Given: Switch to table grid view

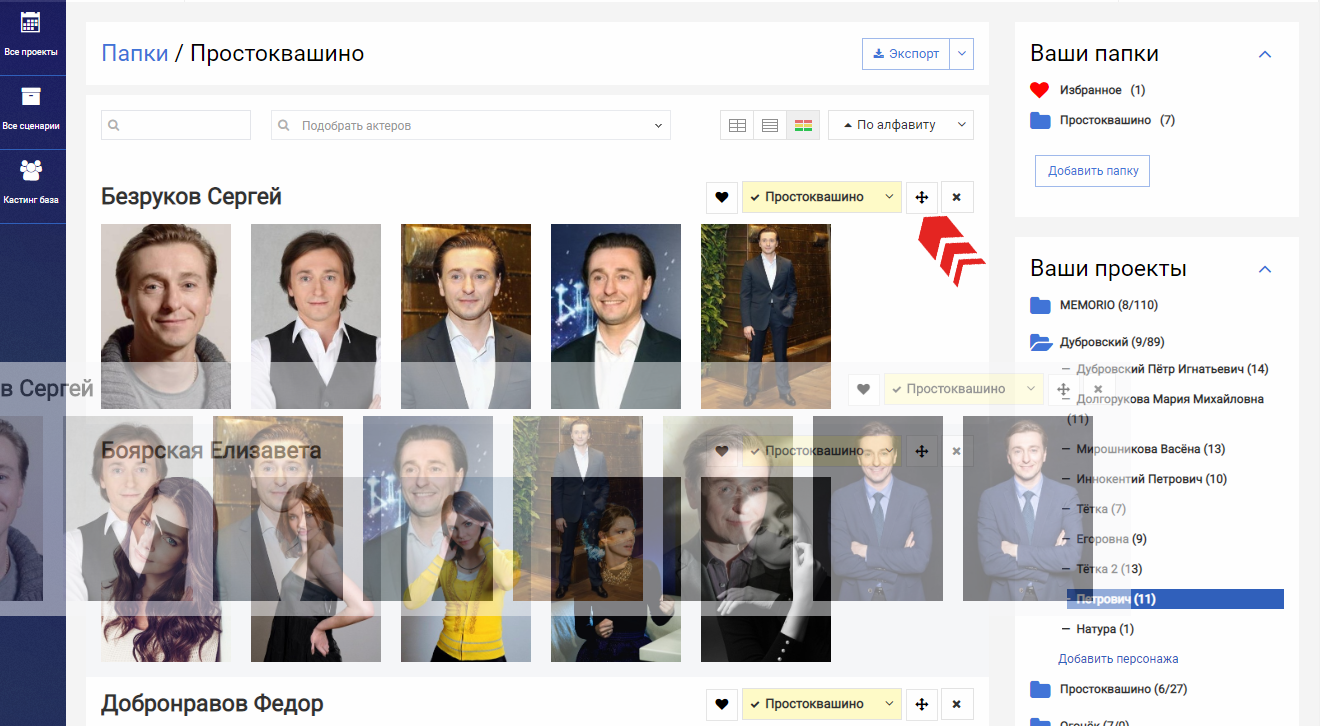Looking at the screenshot, I should click(x=737, y=125).
